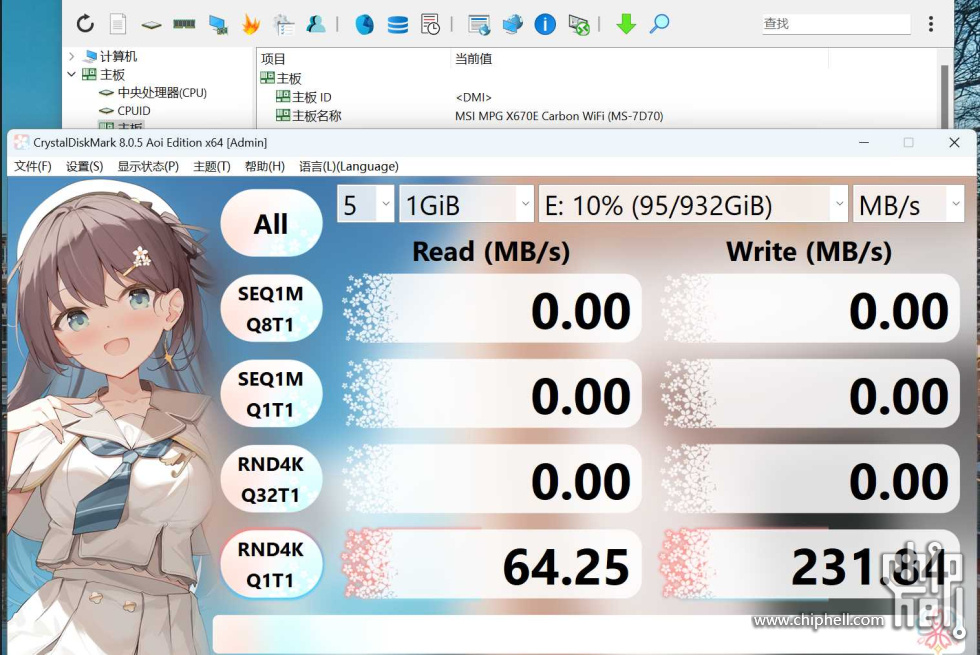Click the SEQ1M Q8T1 write result 0.00

click(x=811, y=309)
